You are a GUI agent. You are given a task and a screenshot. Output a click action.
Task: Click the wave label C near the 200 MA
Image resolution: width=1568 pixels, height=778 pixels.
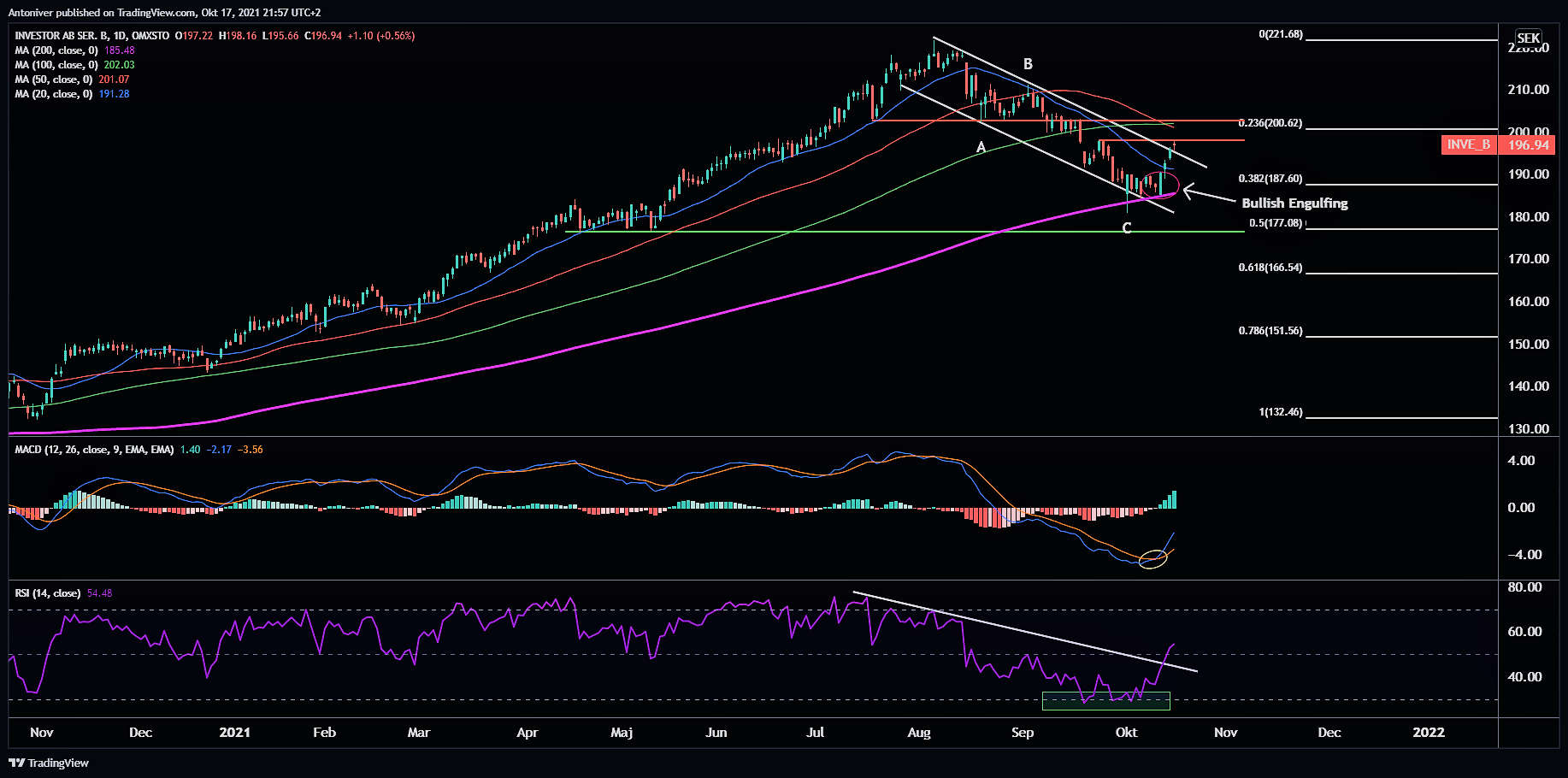(x=1126, y=228)
